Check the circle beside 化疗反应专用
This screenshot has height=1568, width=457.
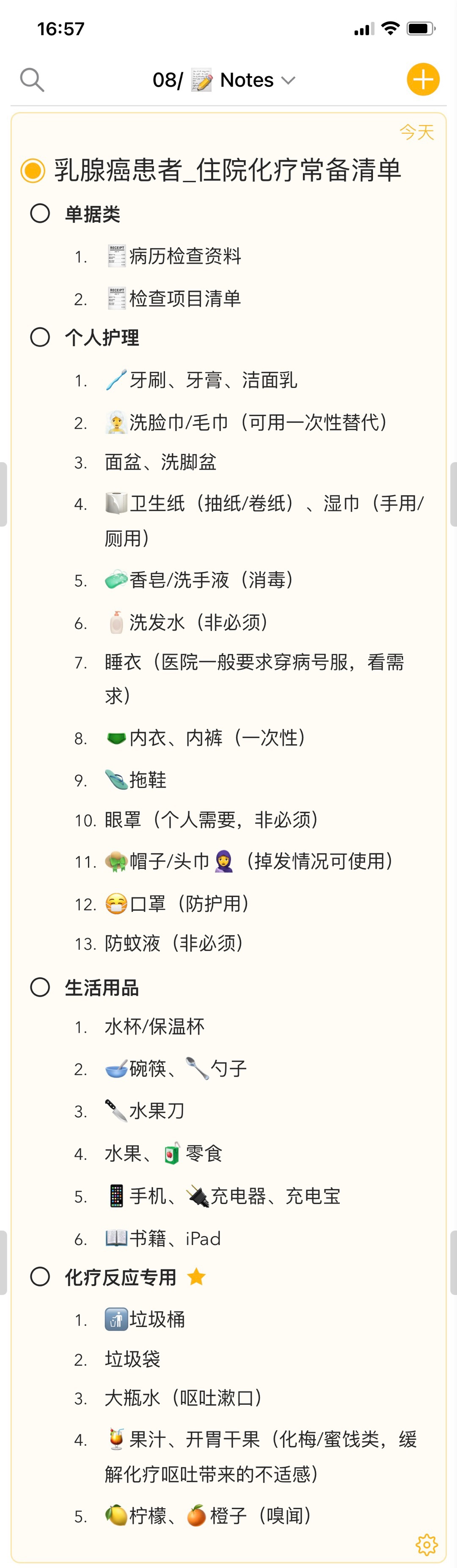point(40,1276)
